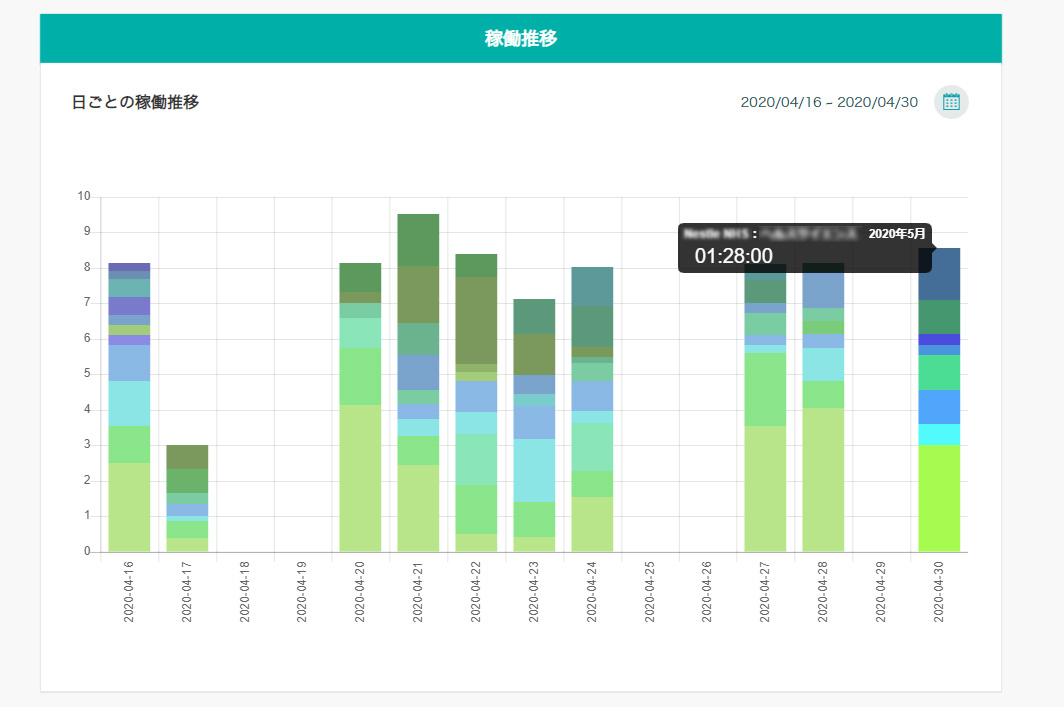Click the x-axis label 2020-04-24
Screen dimensions: 1064x707
point(592,592)
